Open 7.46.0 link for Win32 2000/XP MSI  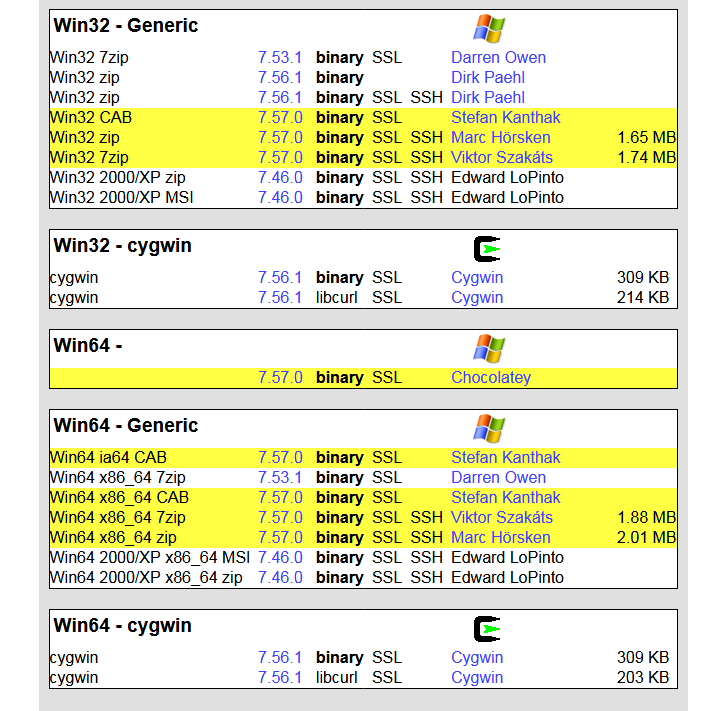point(280,197)
